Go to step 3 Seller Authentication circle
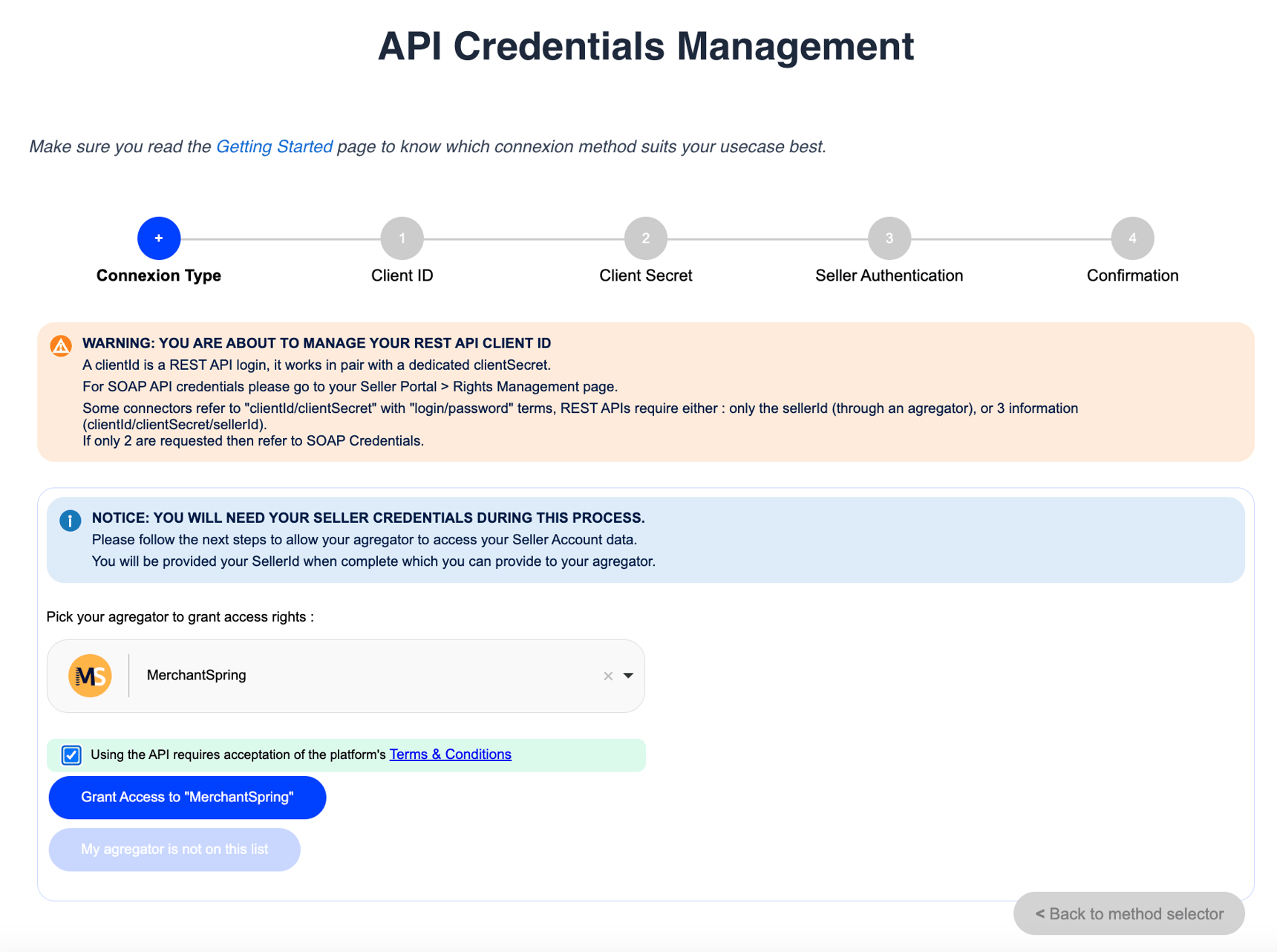 click(x=889, y=238)
